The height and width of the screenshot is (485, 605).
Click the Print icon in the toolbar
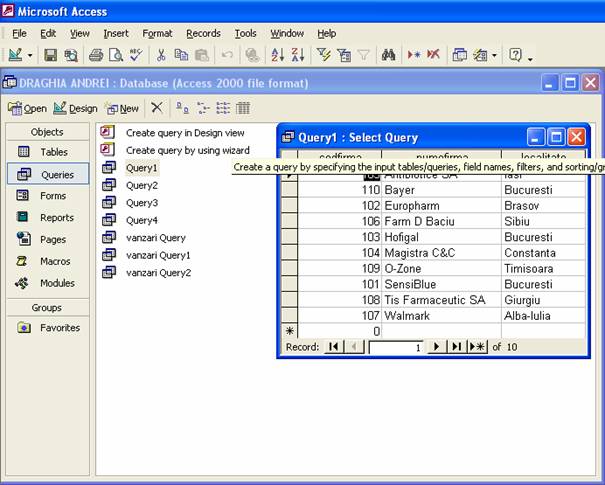point(96,56)
